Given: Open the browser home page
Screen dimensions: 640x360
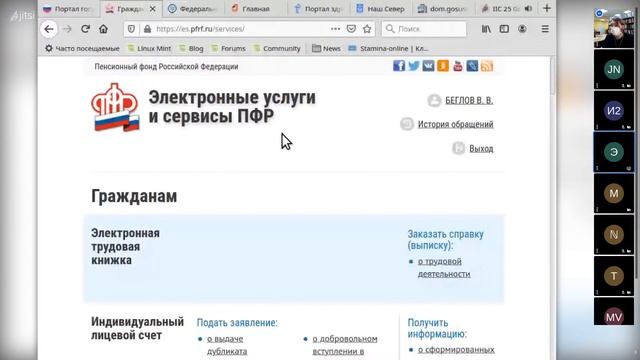Looking at the screenshot, I should (103, 29).
